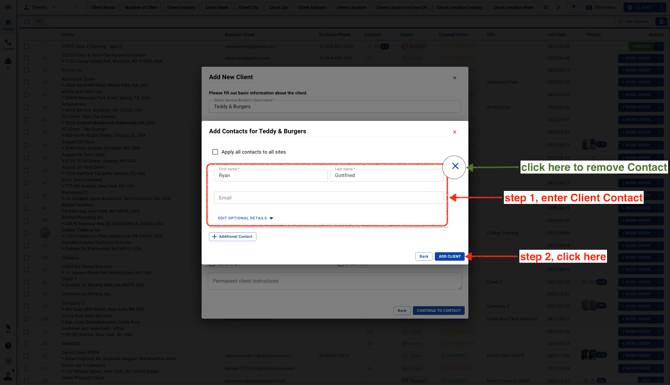Select the Acrylic Inc row checkbox

[x=26, y=70]
